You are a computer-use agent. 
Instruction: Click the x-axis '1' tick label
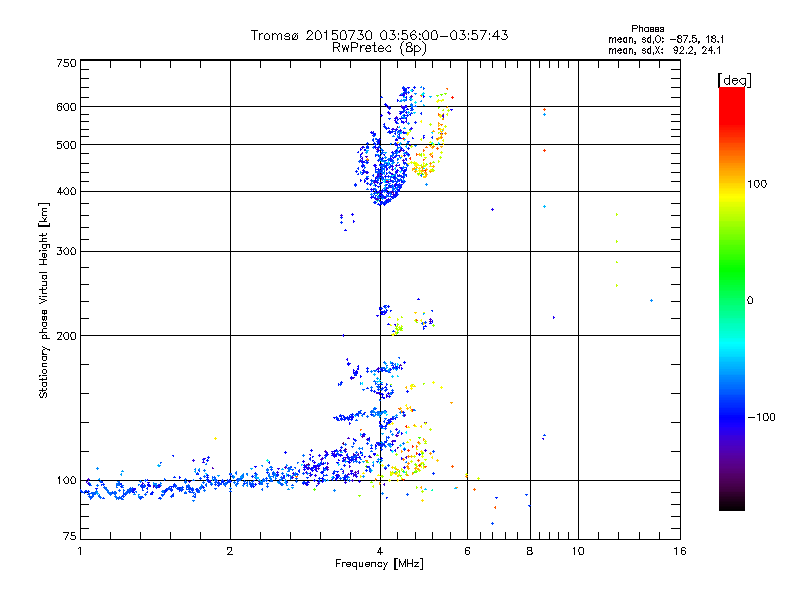pos(80,551)
